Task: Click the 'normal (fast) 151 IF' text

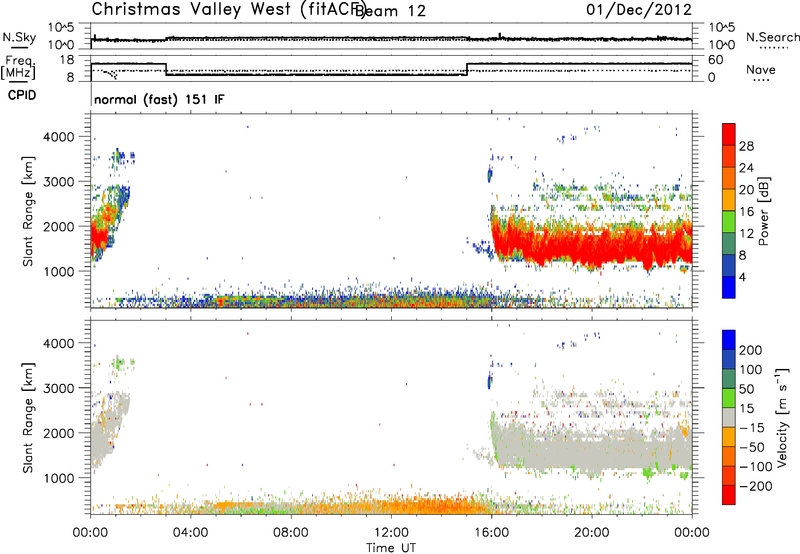Action: pyautogui.click(x=159, y=100)
